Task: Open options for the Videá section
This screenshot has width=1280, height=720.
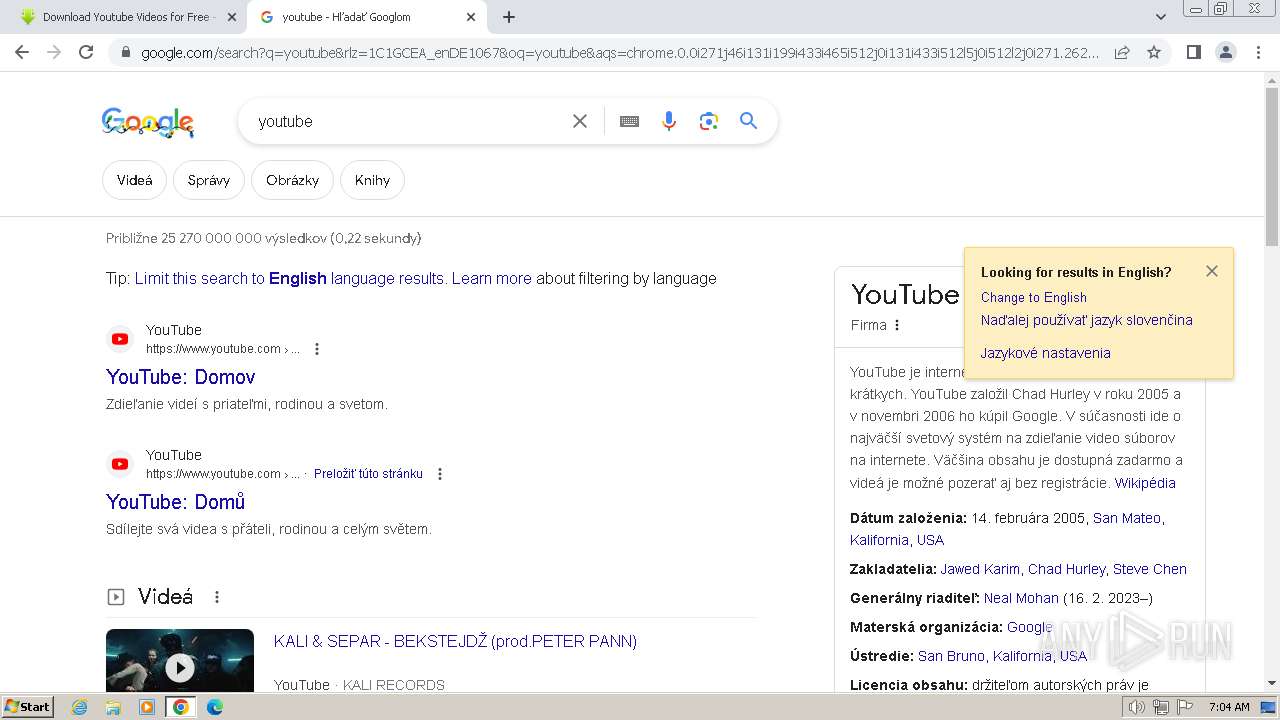Action: pos(217,597)
